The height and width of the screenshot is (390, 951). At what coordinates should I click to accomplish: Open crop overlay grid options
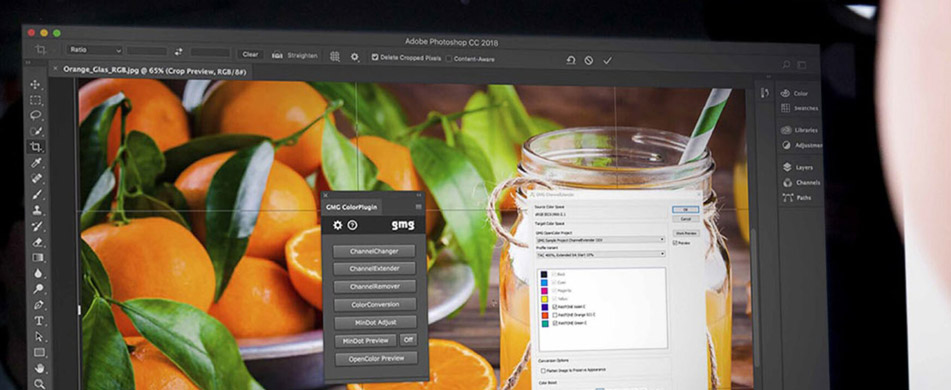(335, 56)
